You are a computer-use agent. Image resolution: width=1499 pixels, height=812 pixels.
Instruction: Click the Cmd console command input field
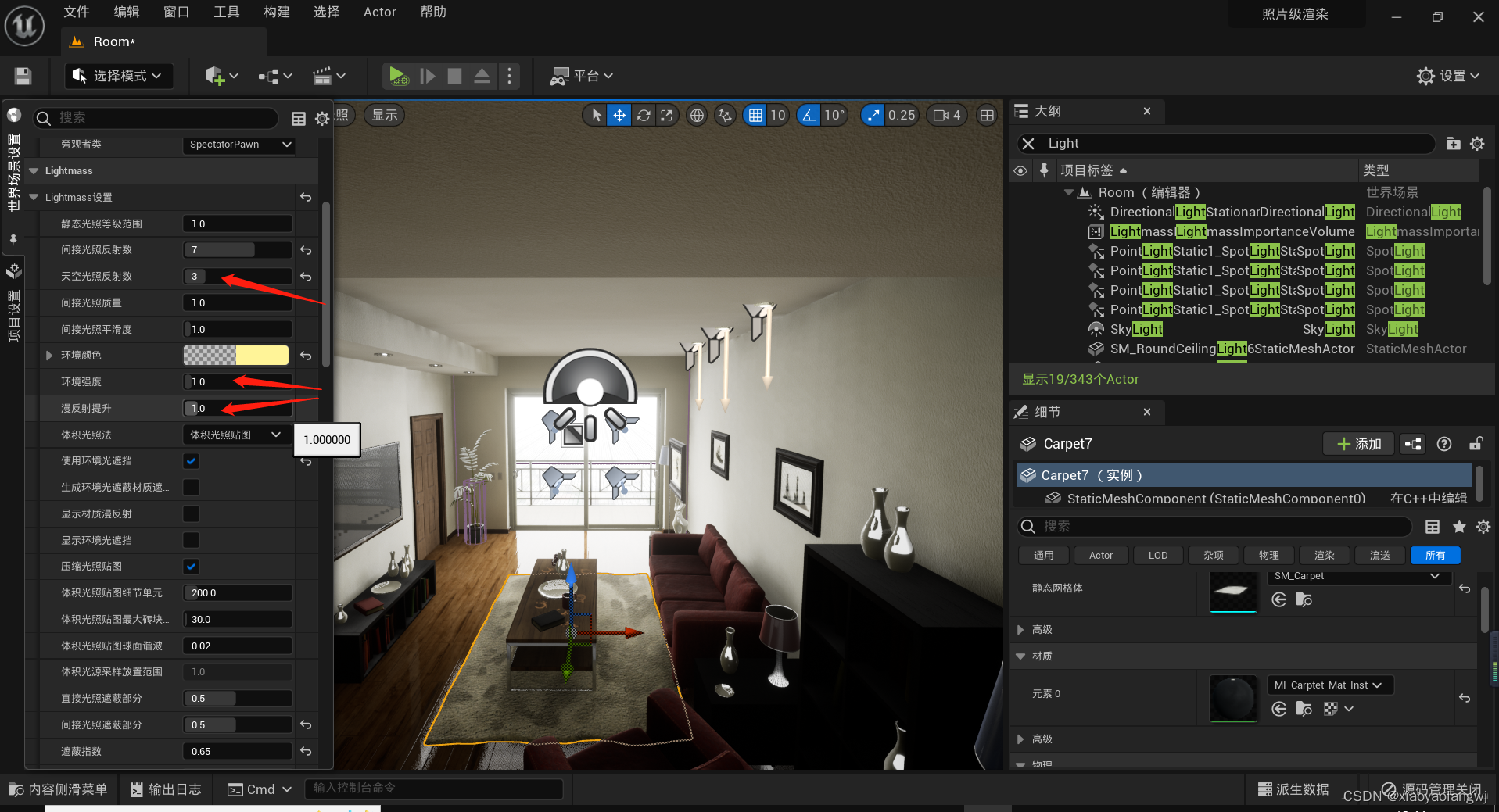point(434,789)
